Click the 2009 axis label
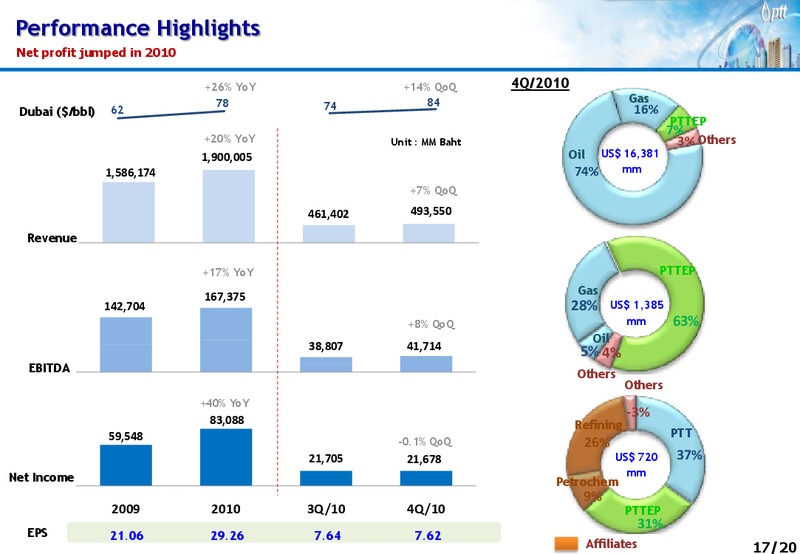800x554 pixels. coord(126,509)
